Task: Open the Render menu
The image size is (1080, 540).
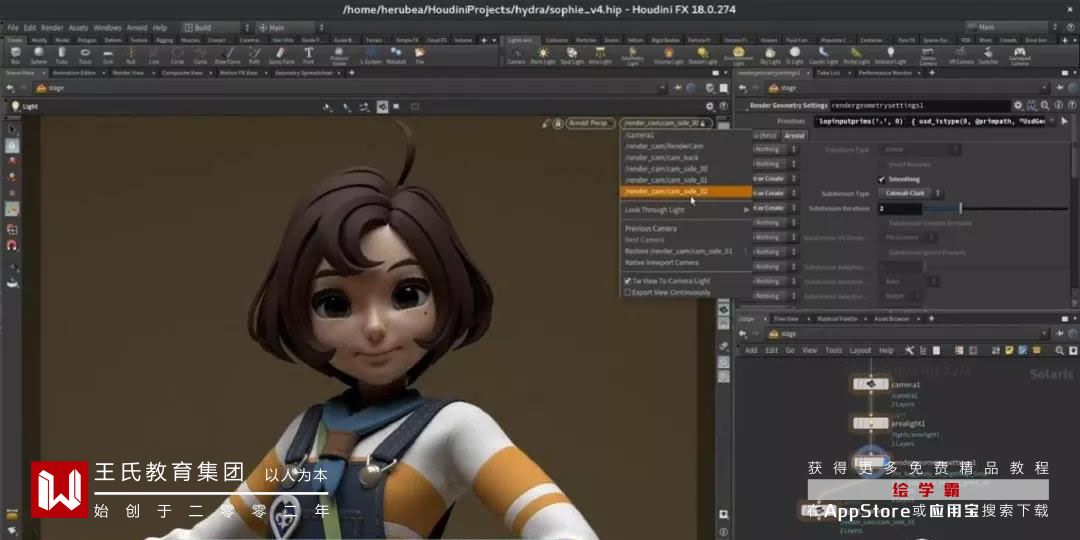Action: pyautogui.click(x=52, y=28)
